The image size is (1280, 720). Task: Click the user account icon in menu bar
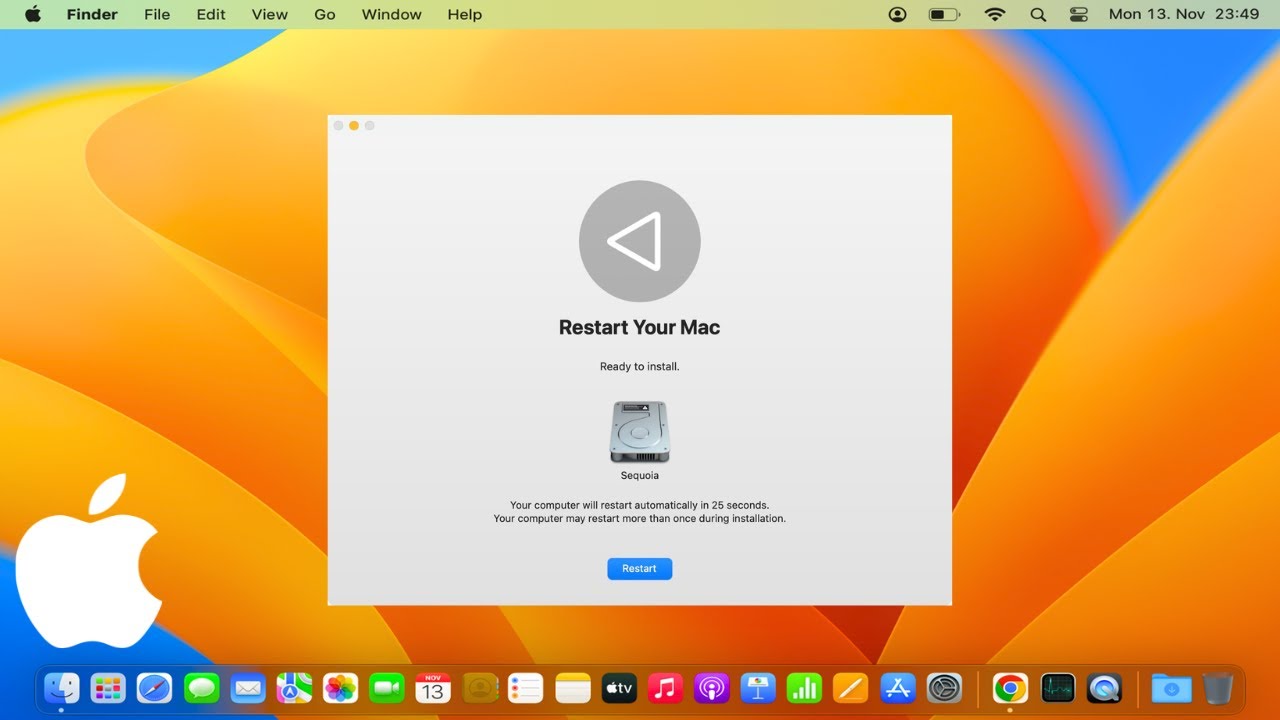click(x=898, y=14)
